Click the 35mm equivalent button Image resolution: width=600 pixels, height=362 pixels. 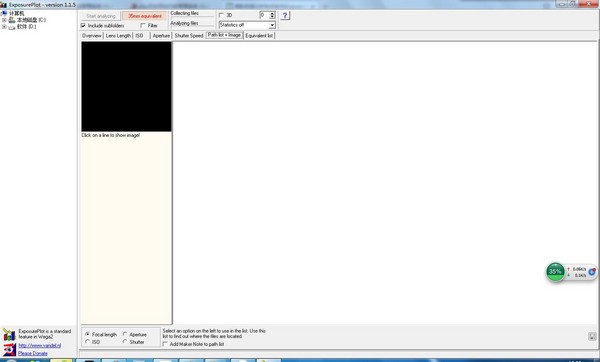(145, 16)
